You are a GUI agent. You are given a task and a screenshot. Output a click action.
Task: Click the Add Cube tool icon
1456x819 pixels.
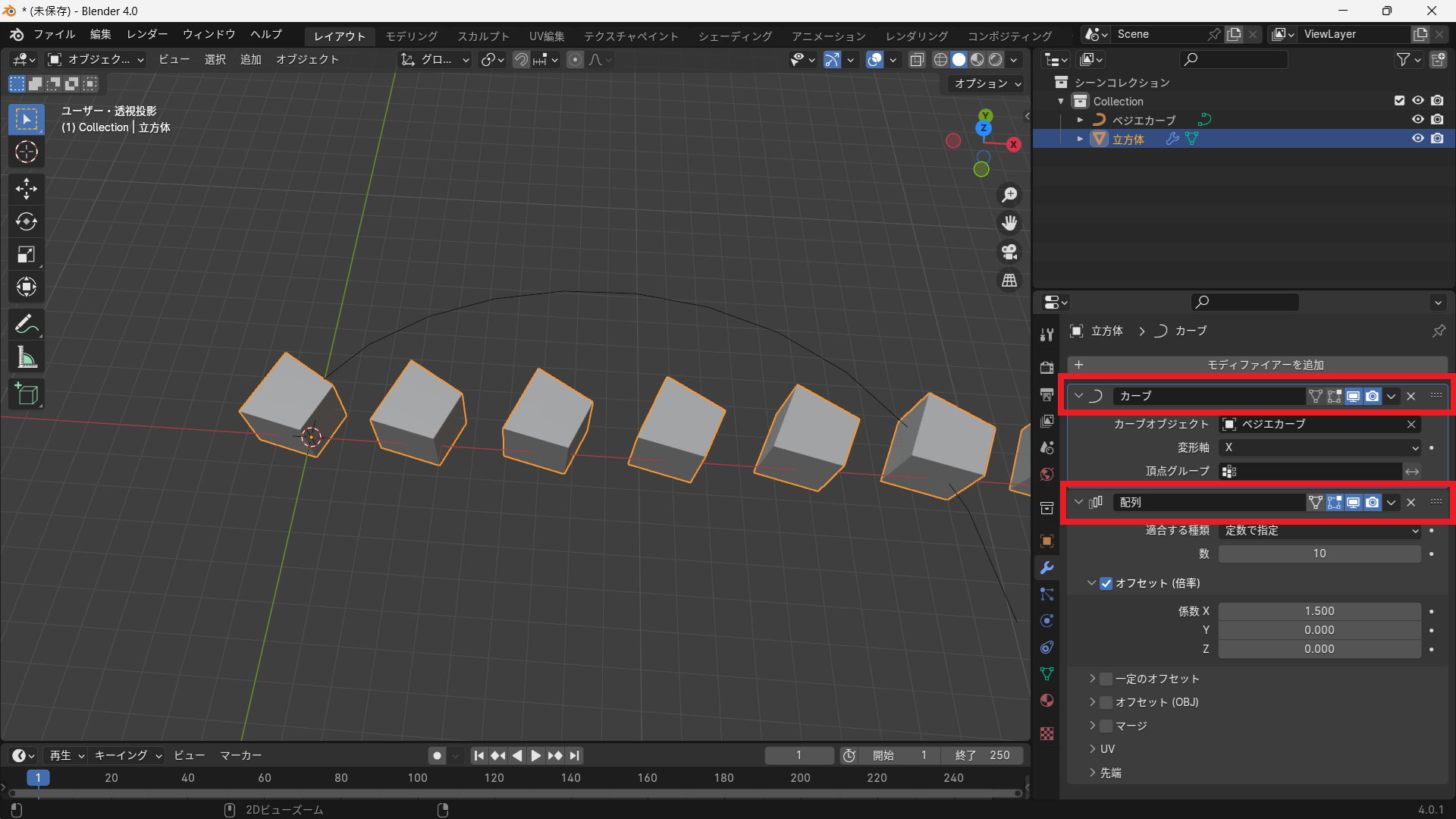pyautogui.click(x=27, y=394)
